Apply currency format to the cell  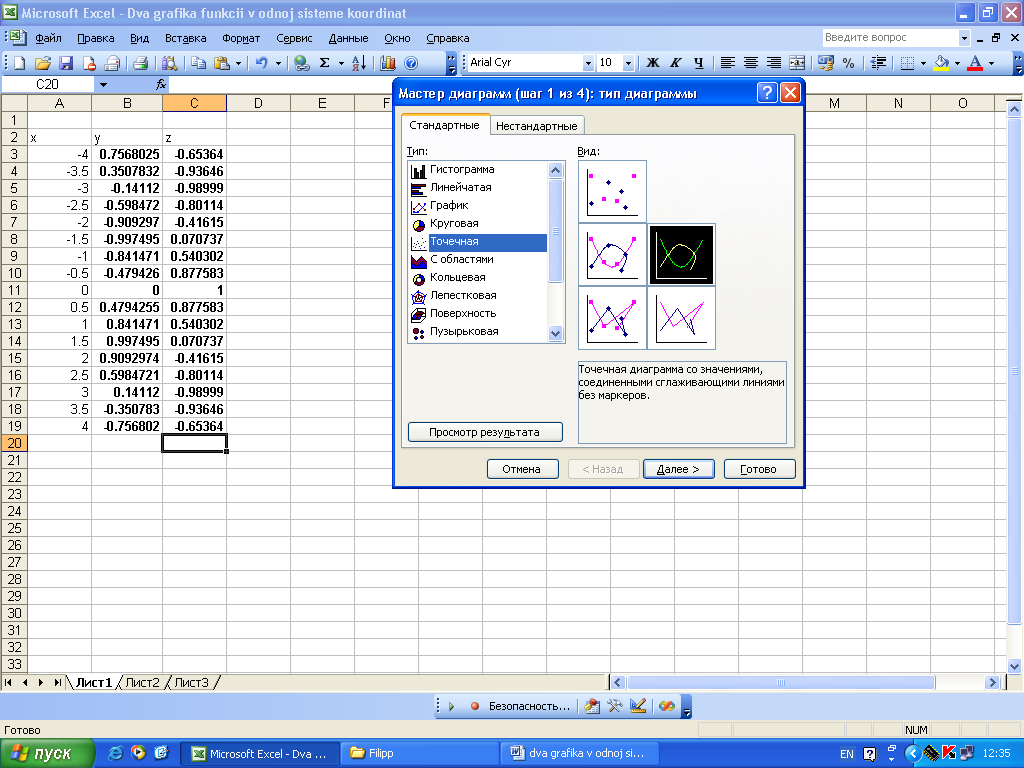[x=825, y=63]
